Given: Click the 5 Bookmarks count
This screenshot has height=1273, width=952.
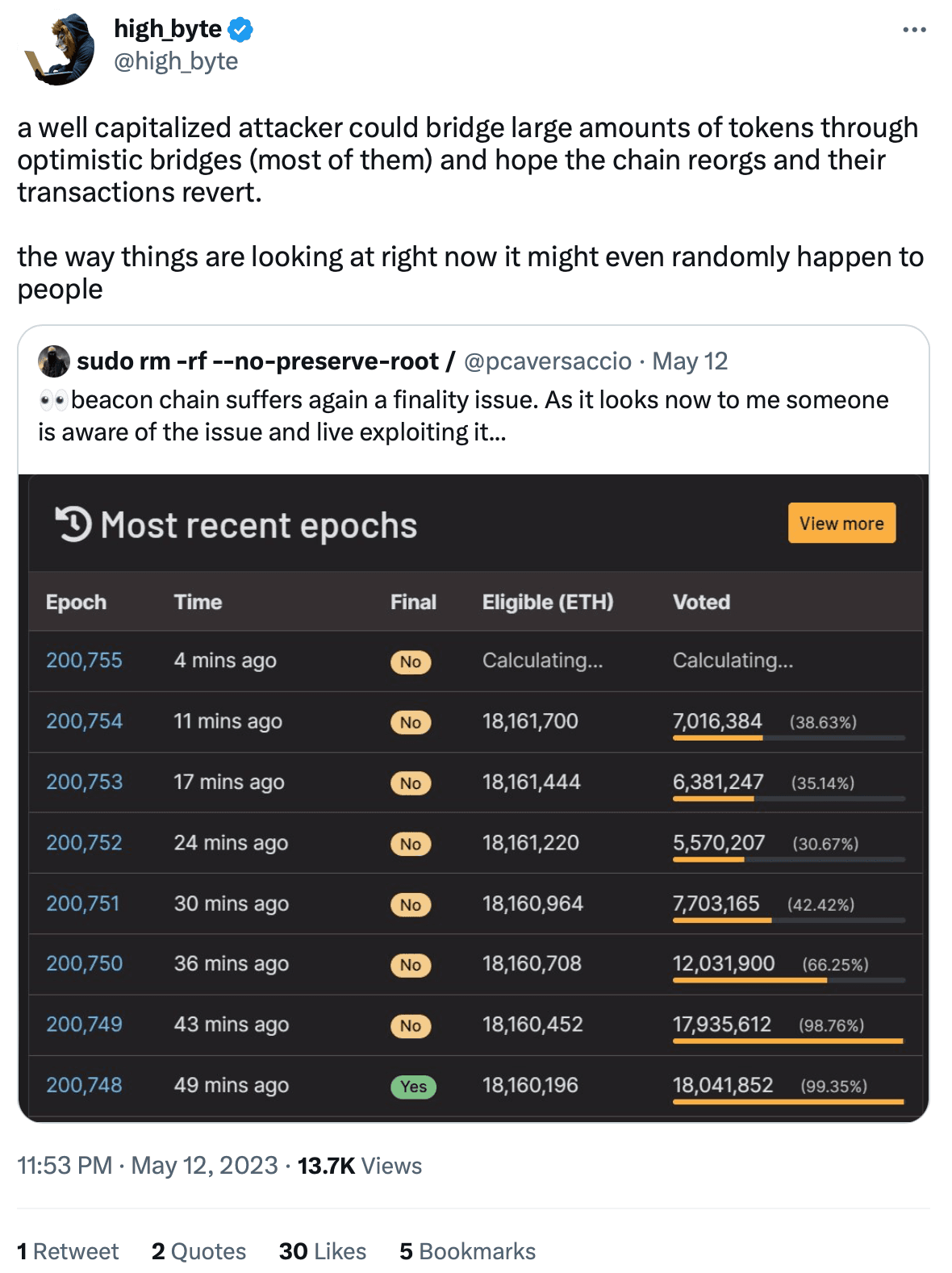Looking at the screenshot, I should 467,1251.
